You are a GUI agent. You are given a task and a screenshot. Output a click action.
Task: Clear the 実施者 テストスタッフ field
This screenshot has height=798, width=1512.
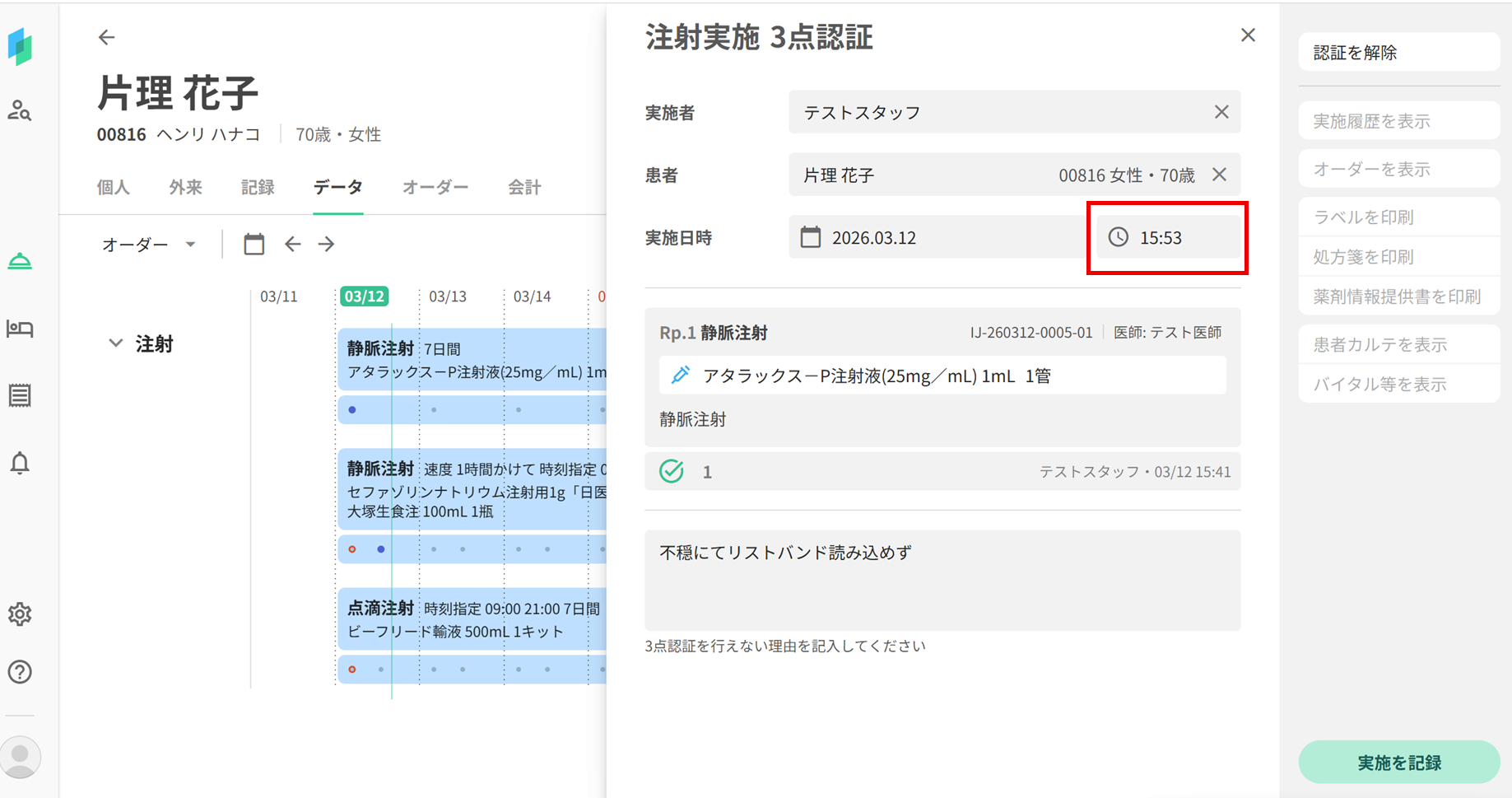pos(1221,112)
